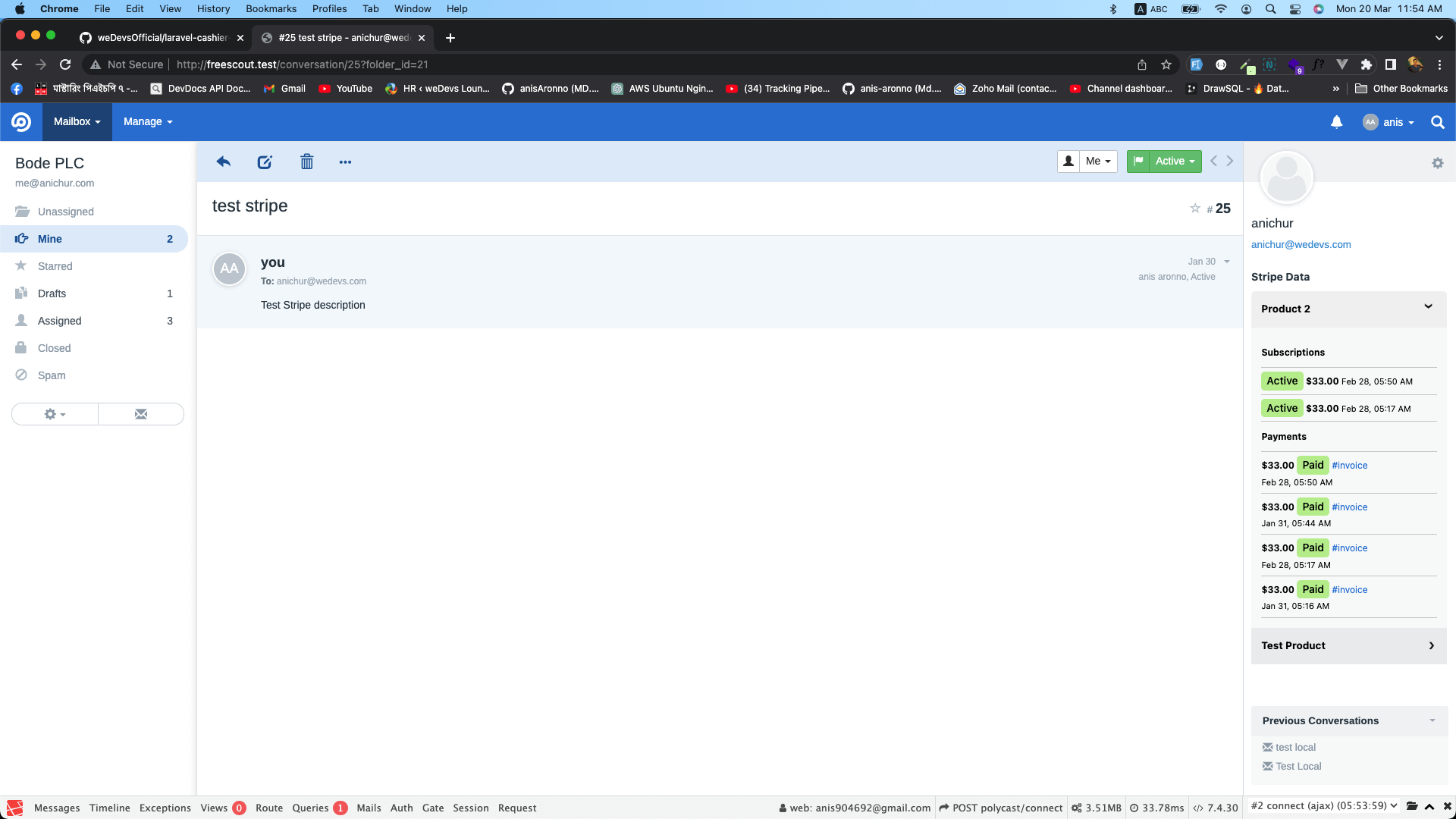Click the FreeScout logo
Image resolution: width=1456 pixels, height=819 pixels.
20,121
